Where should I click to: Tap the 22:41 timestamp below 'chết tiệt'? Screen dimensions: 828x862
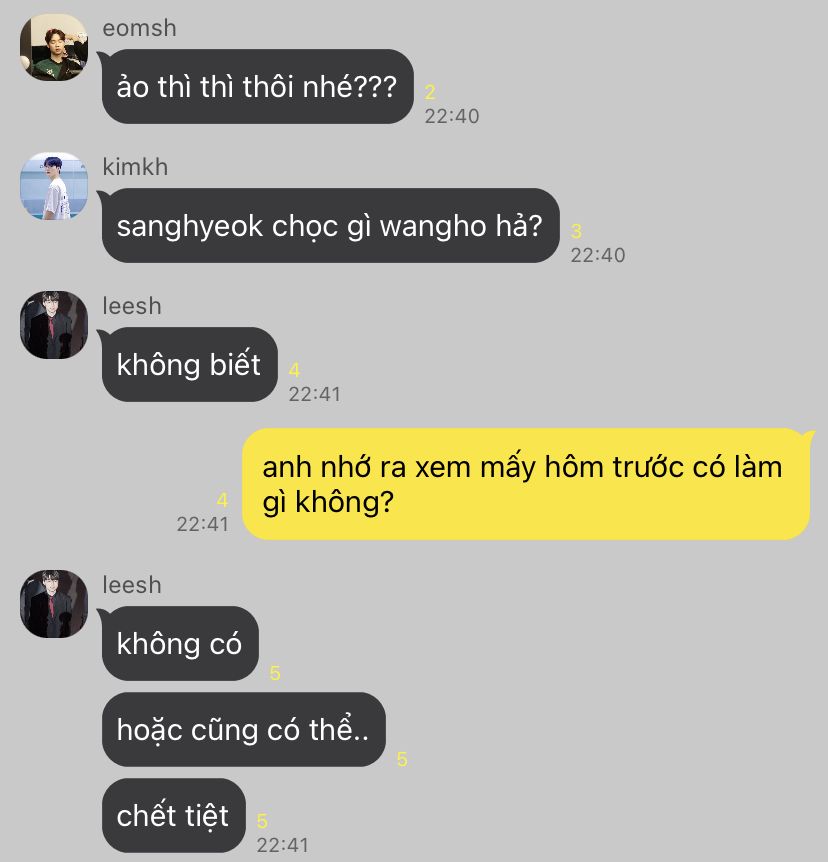pos(283,845)
